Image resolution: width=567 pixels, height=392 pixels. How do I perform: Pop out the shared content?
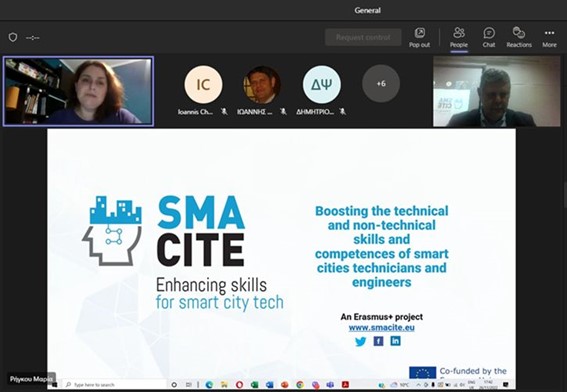pyautogui.click(x=419, y=37)
